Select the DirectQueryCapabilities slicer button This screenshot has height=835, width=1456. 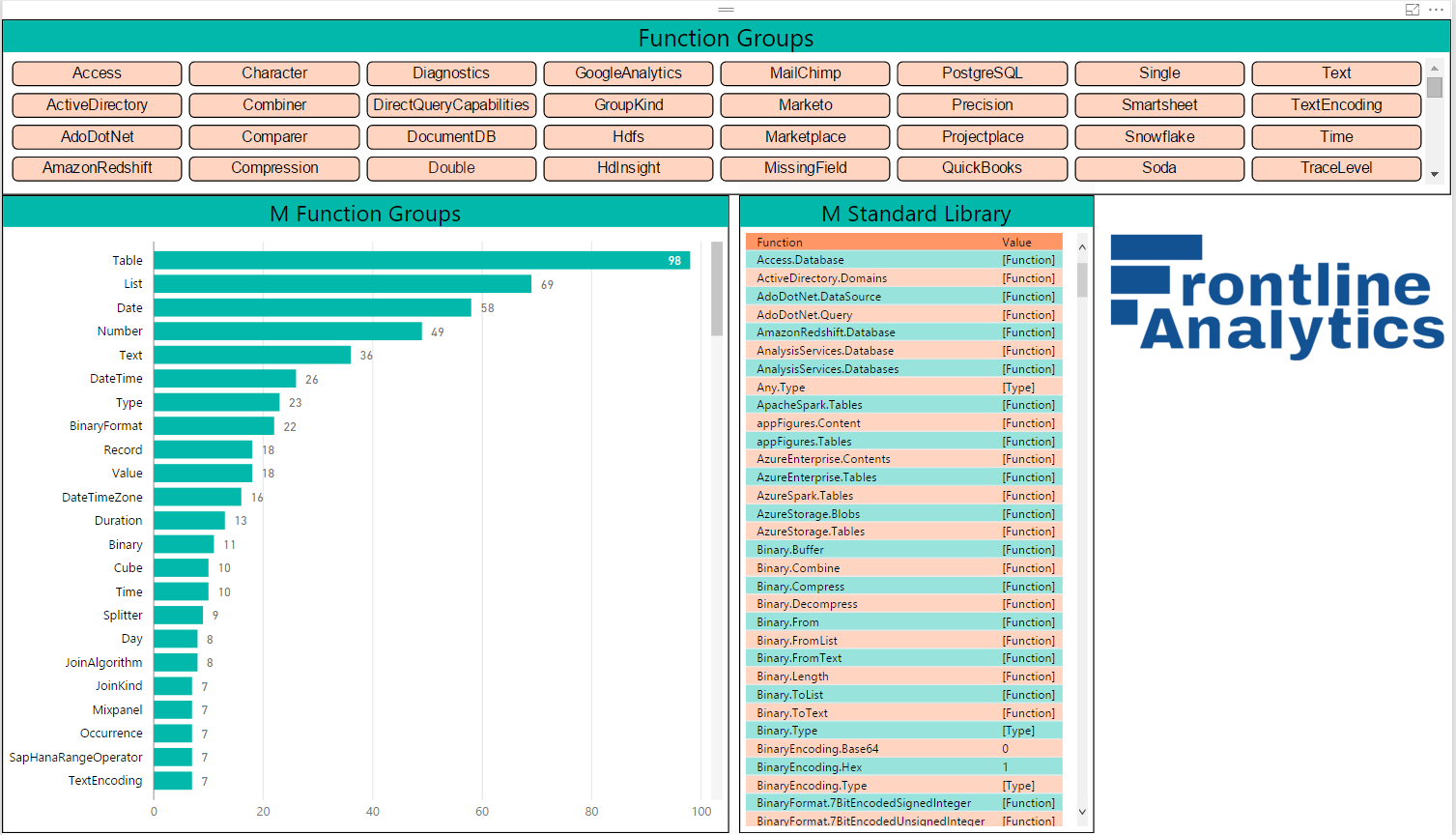[451, 105]
